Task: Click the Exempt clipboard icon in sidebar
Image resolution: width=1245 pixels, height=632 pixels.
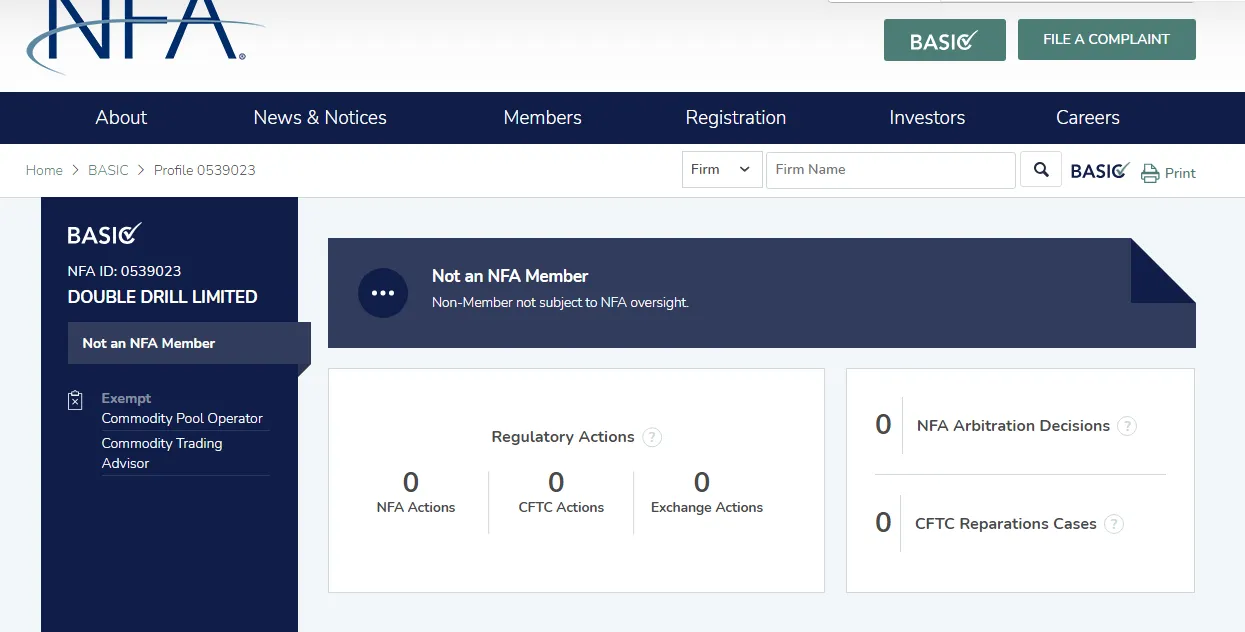Action: (75, 400)
